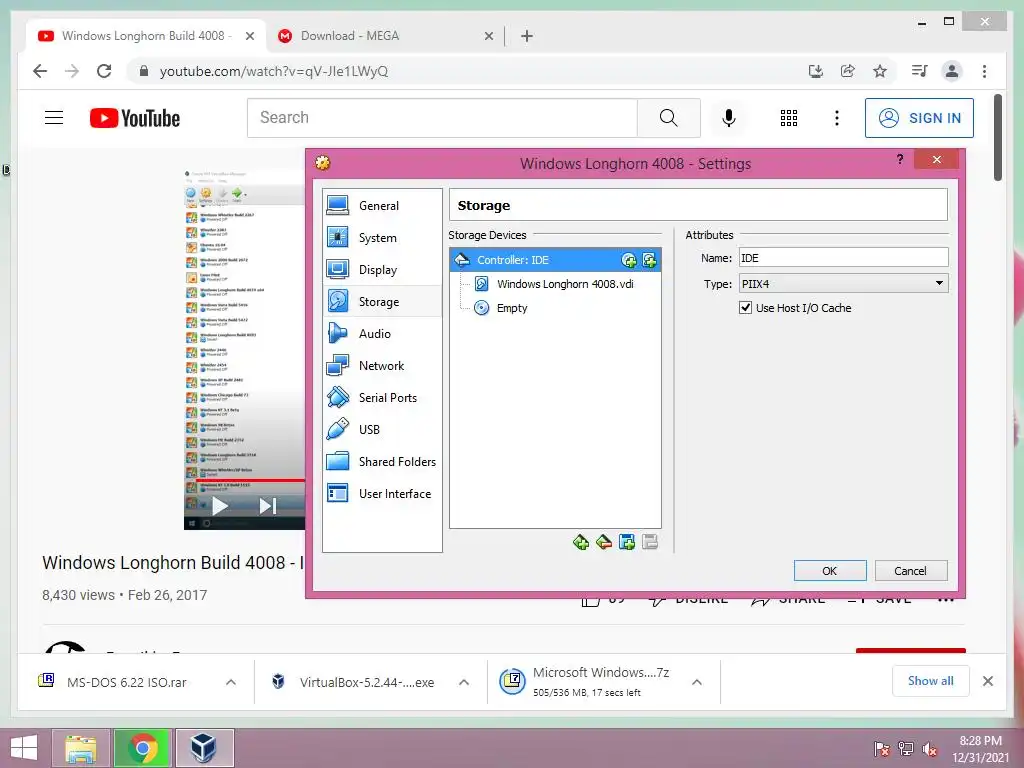Image resolution: width=1024 pixels, height=768 pixels.
Task: Expand Microsoft Windows 7z download options
Action: pyautogui.click(x=697, y=682)
